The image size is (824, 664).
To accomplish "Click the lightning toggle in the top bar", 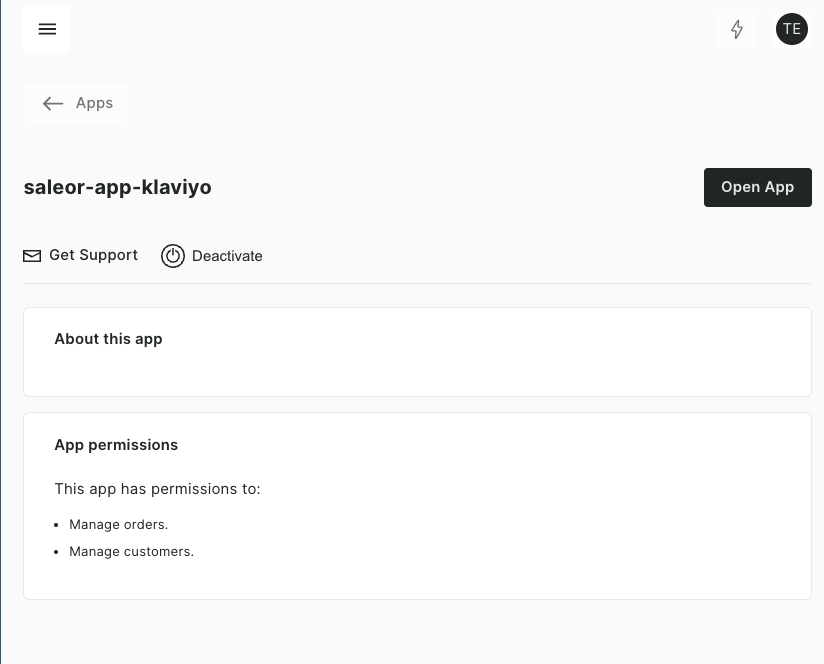I will 737,29.
